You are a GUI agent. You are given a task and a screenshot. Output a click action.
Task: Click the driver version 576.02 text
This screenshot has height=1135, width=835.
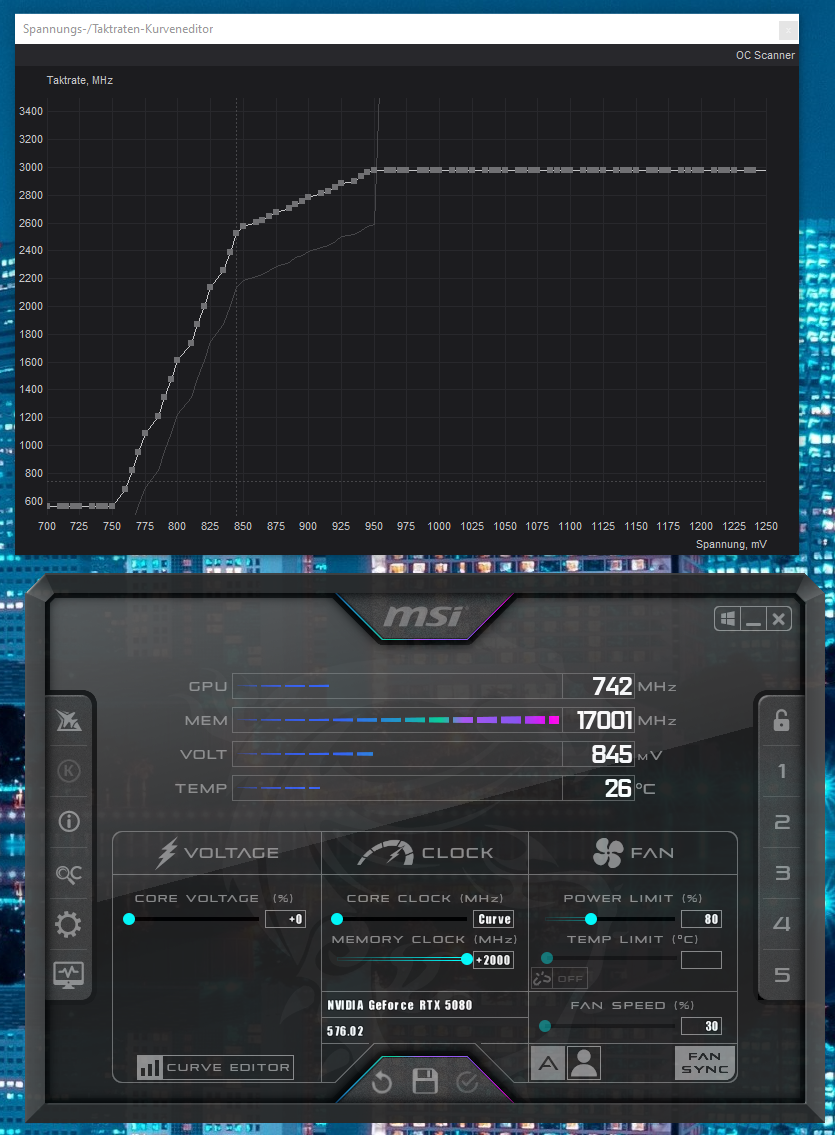345,1031
